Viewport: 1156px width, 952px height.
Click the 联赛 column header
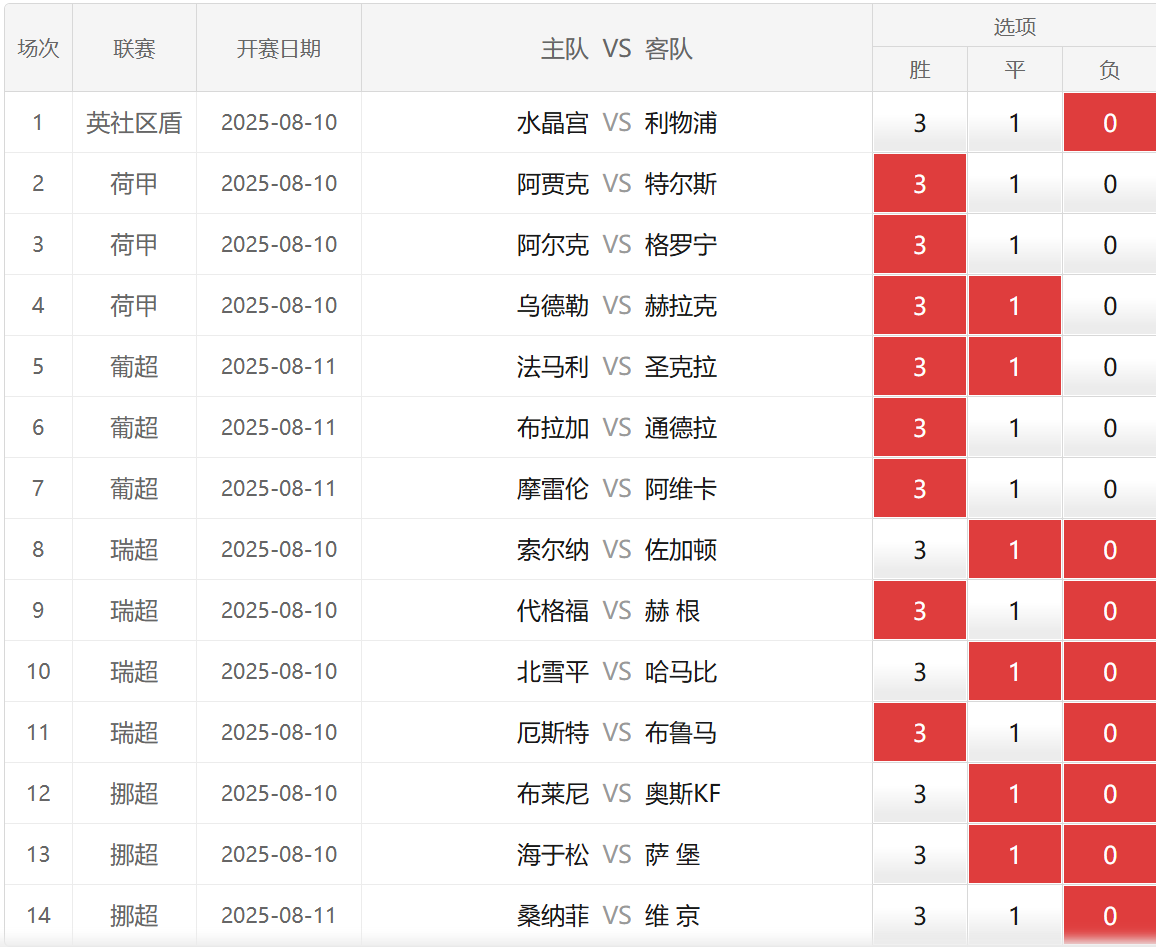(x=134, y=48)
